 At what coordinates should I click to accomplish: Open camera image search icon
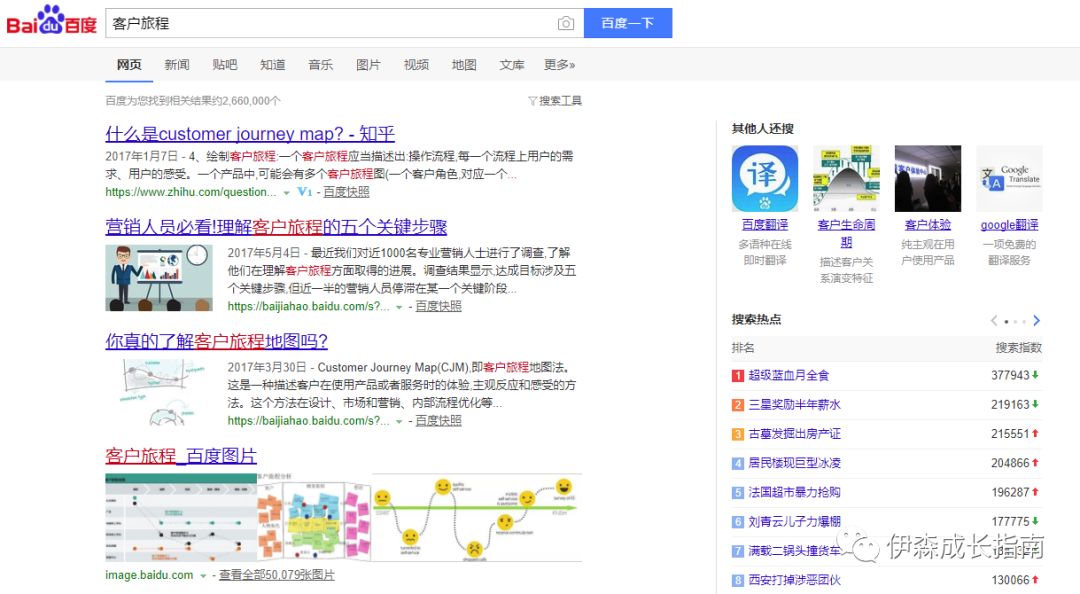click(565, 23)
